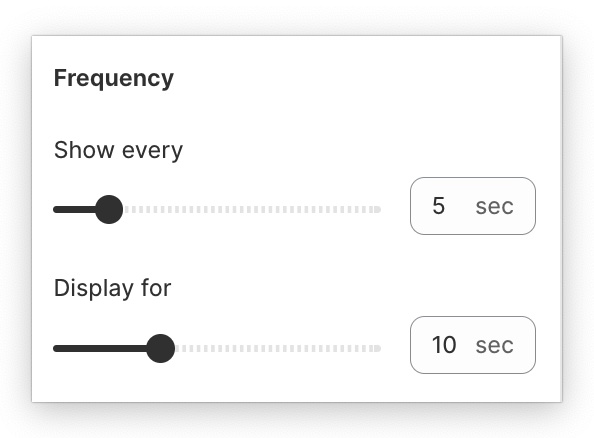
Task: Select the value 5 in Show every box
Action: (438, 206)
